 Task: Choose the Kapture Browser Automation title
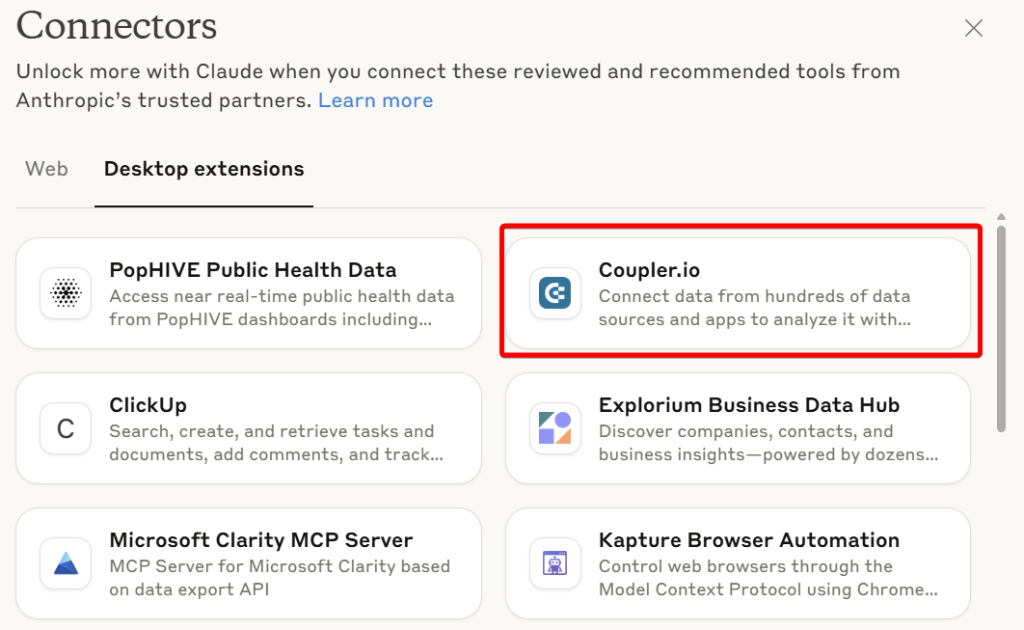749,541
